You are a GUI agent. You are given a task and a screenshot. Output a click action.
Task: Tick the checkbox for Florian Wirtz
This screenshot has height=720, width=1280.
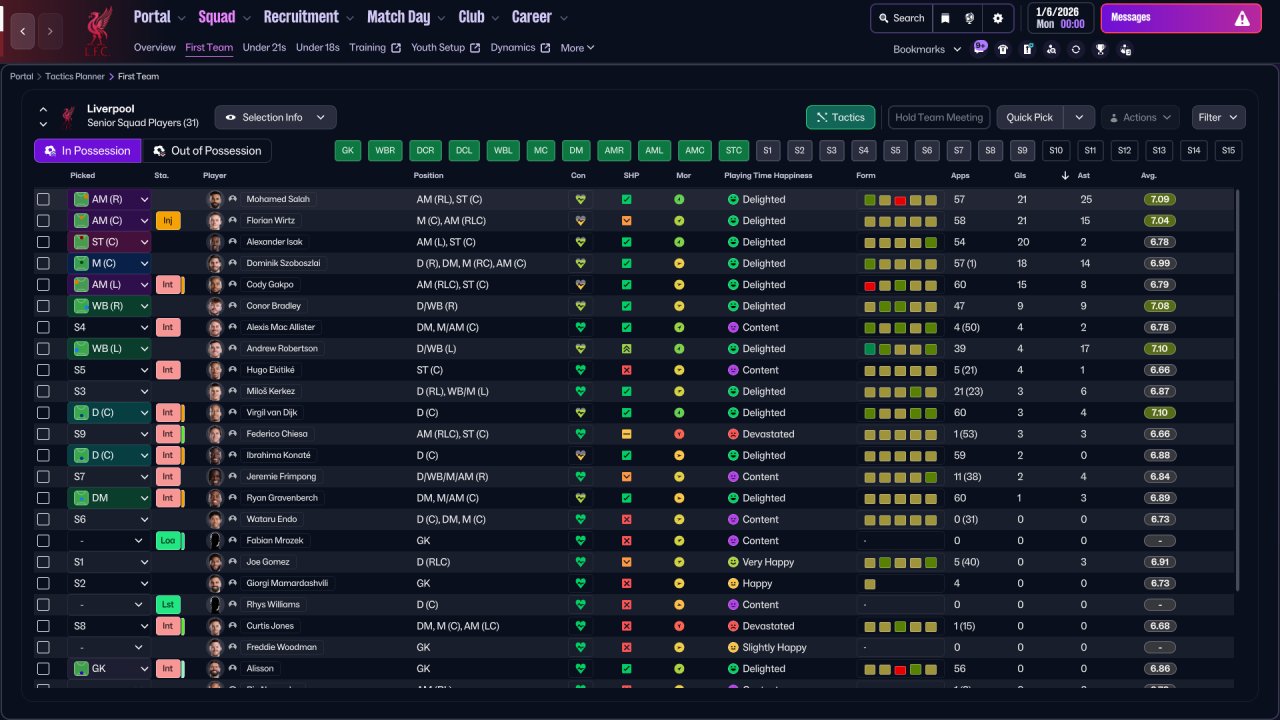coord(43,221)
